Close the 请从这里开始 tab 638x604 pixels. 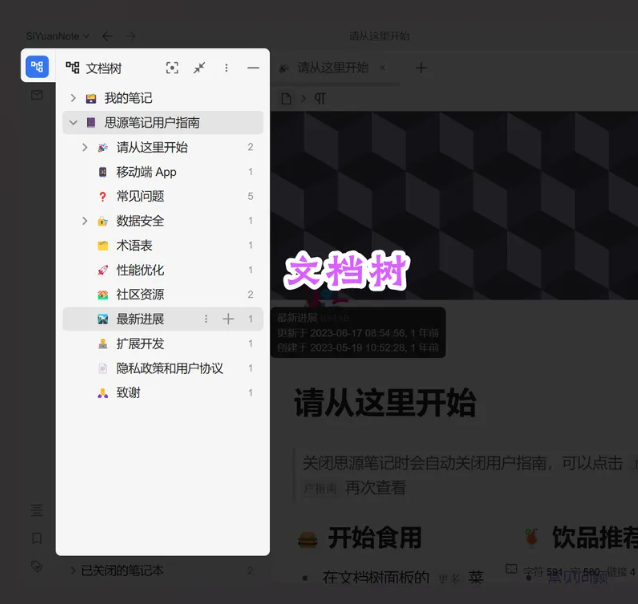click(x=382, y=68)
